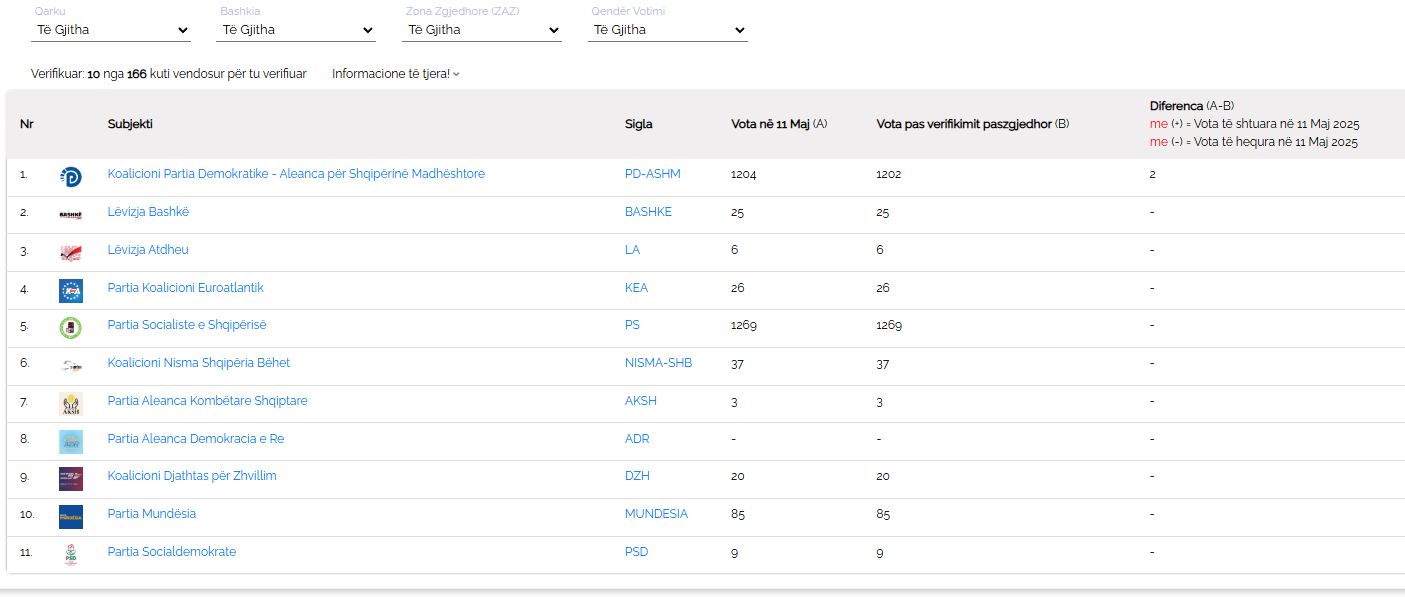Open Koalicioni Partia Demokratike link
Viewport: 1405px width, 597px height.
[x=296, y=174]
